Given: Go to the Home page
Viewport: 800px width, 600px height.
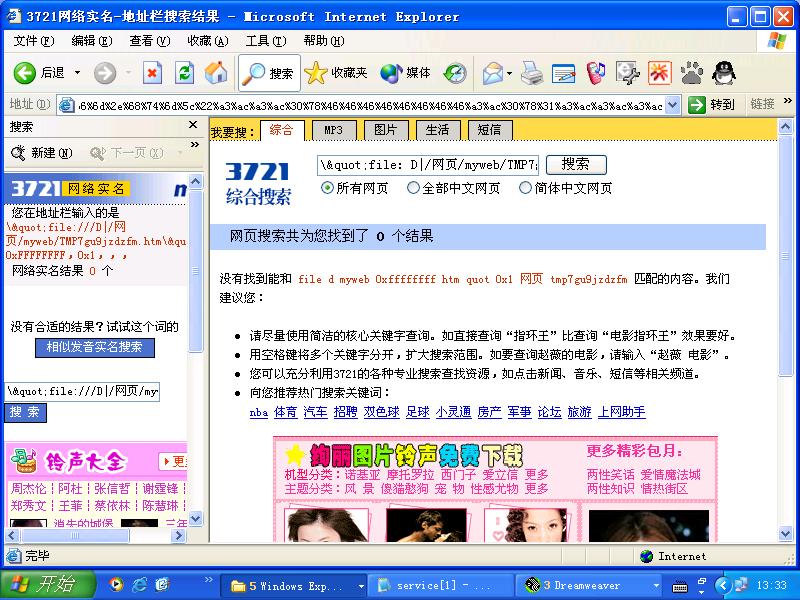Looking at the screenshot, I should 216,73.
